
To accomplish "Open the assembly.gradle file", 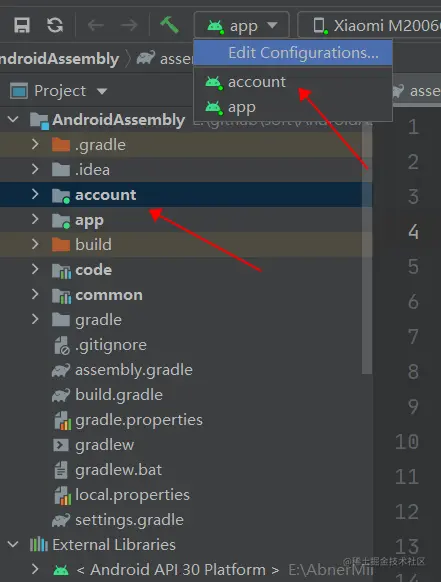I will [x=134, y=370].
